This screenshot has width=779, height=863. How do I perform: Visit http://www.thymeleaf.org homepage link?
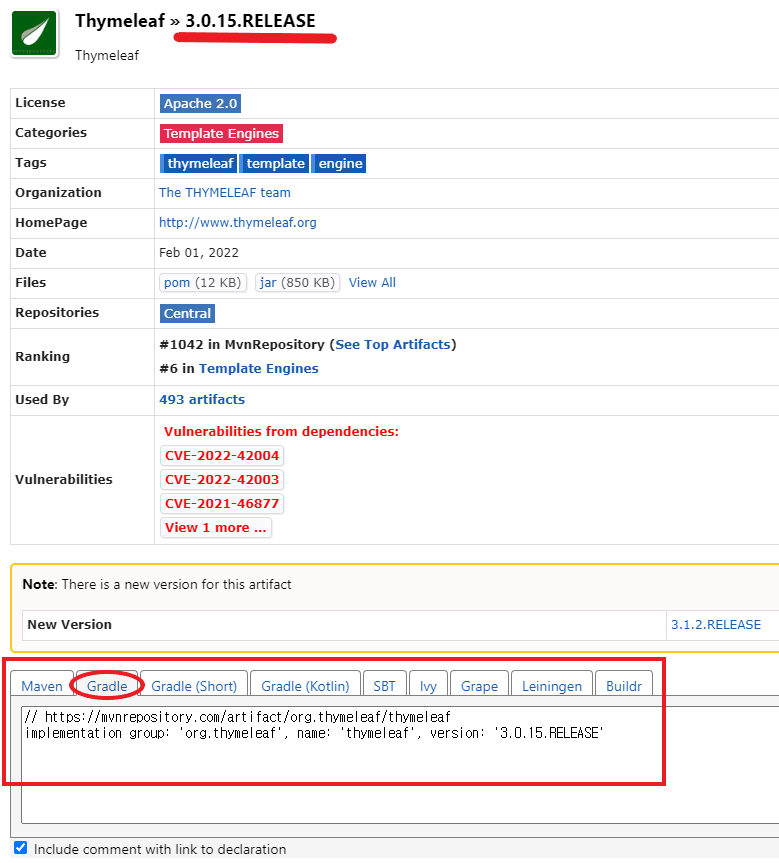point(238,222)
